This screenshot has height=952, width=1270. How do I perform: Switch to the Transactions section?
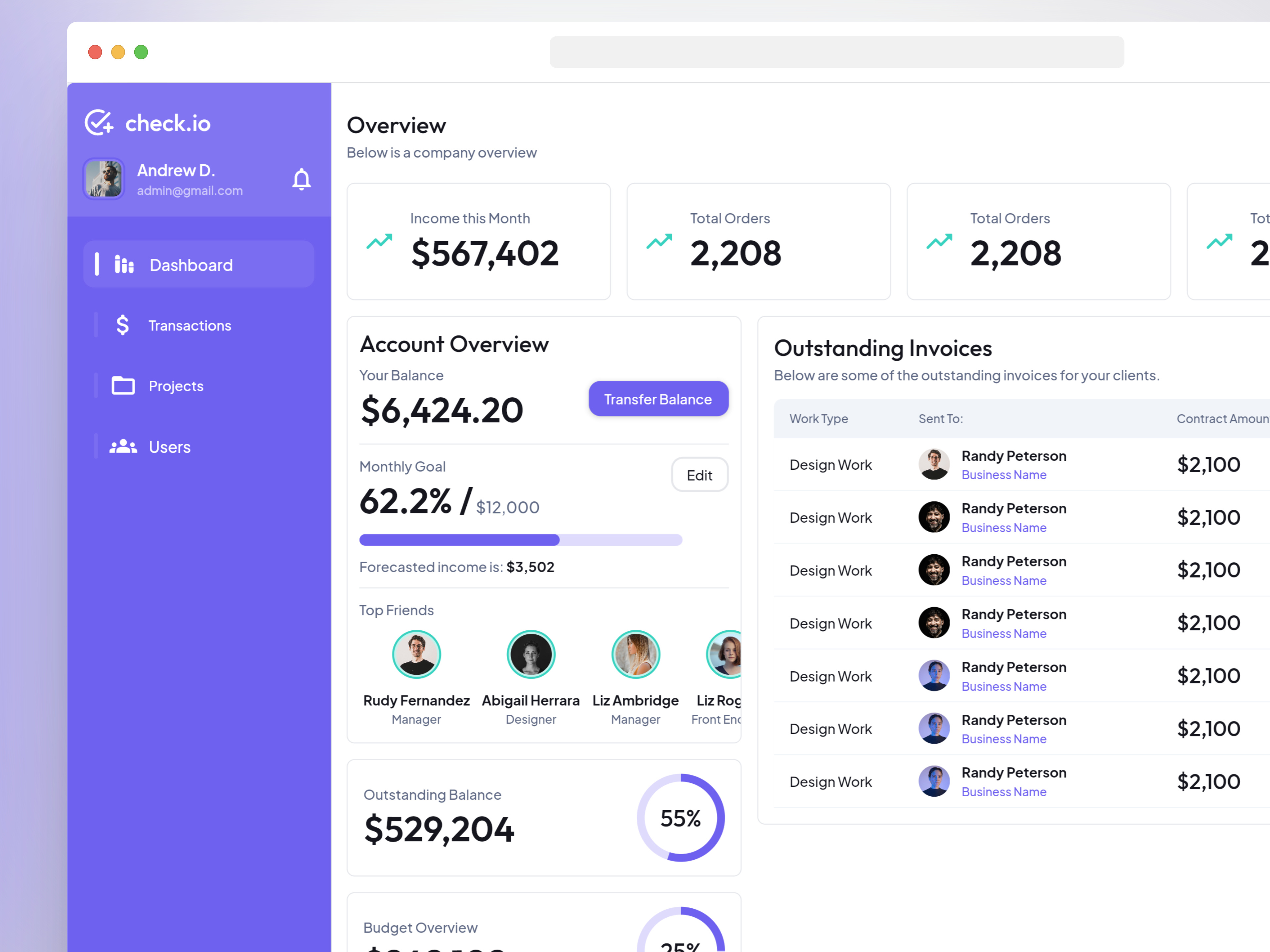click(190, 325)
